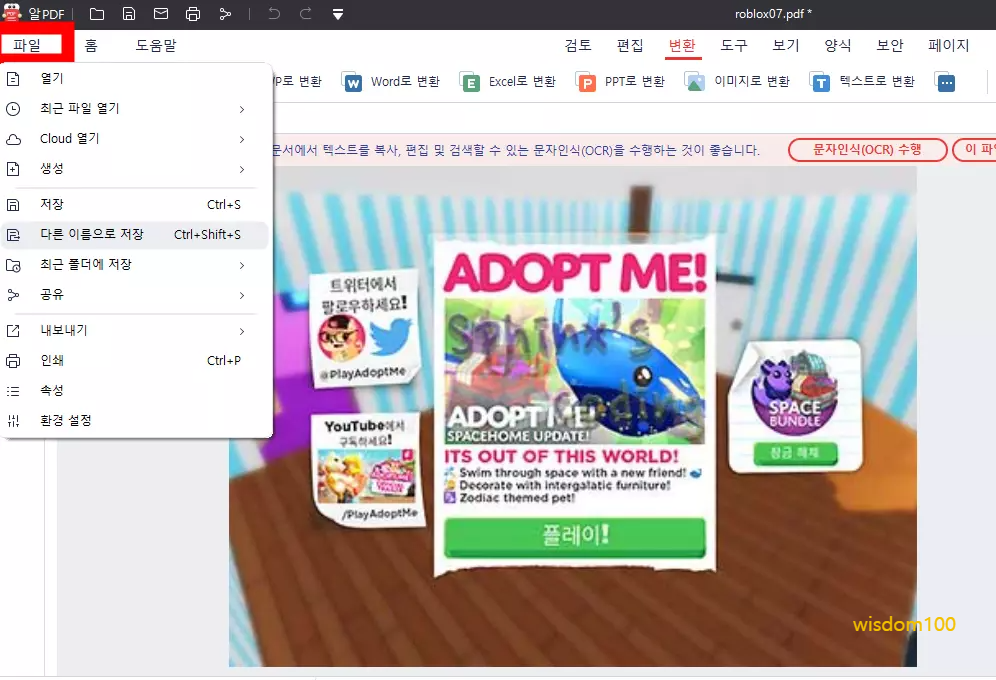Switch to the 편집 tab
Screen dimensions: 996x680
(x=631, y=45)
